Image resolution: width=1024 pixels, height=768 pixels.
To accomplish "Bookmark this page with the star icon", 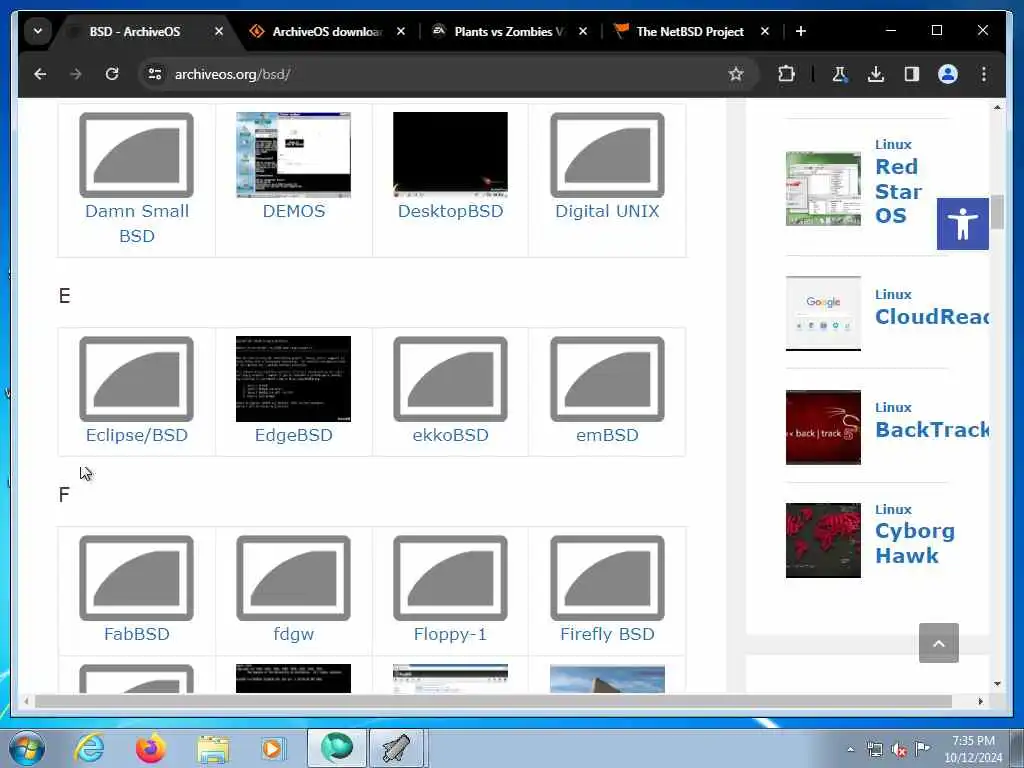I will click(x=736, y=74).
